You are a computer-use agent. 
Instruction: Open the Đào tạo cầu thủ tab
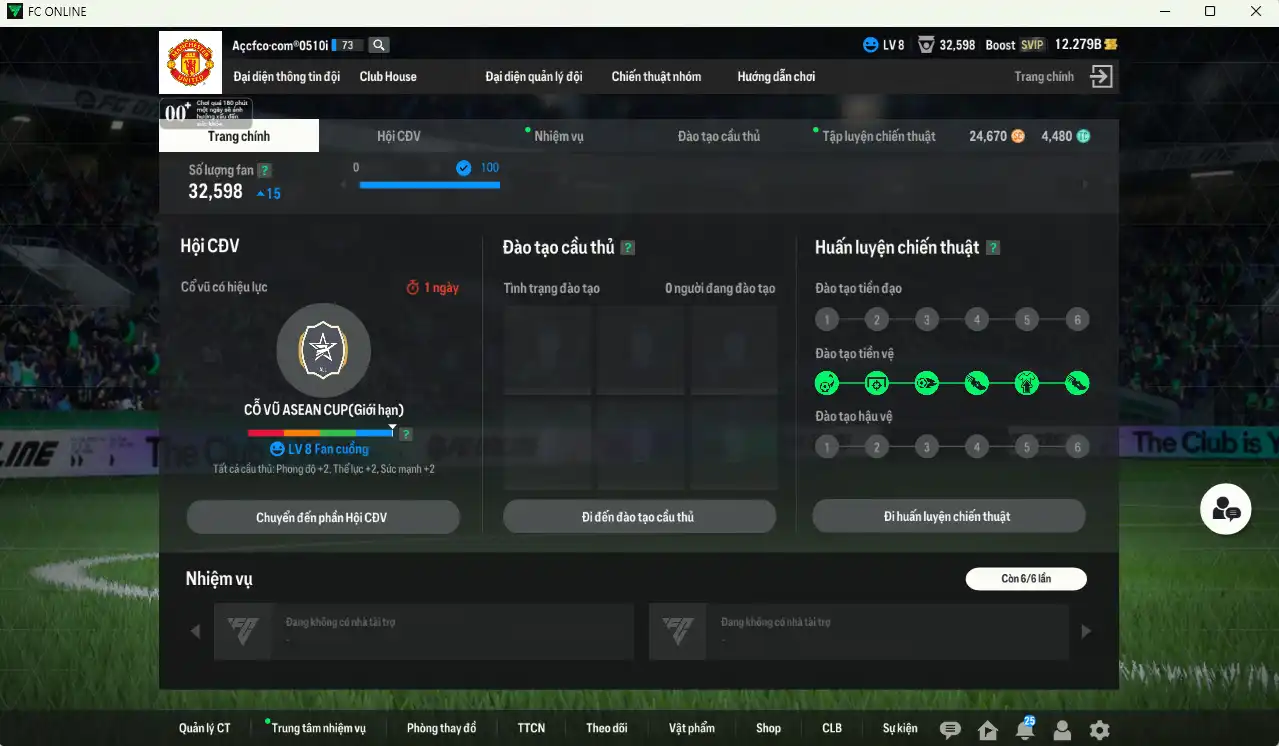coord(719,136)
